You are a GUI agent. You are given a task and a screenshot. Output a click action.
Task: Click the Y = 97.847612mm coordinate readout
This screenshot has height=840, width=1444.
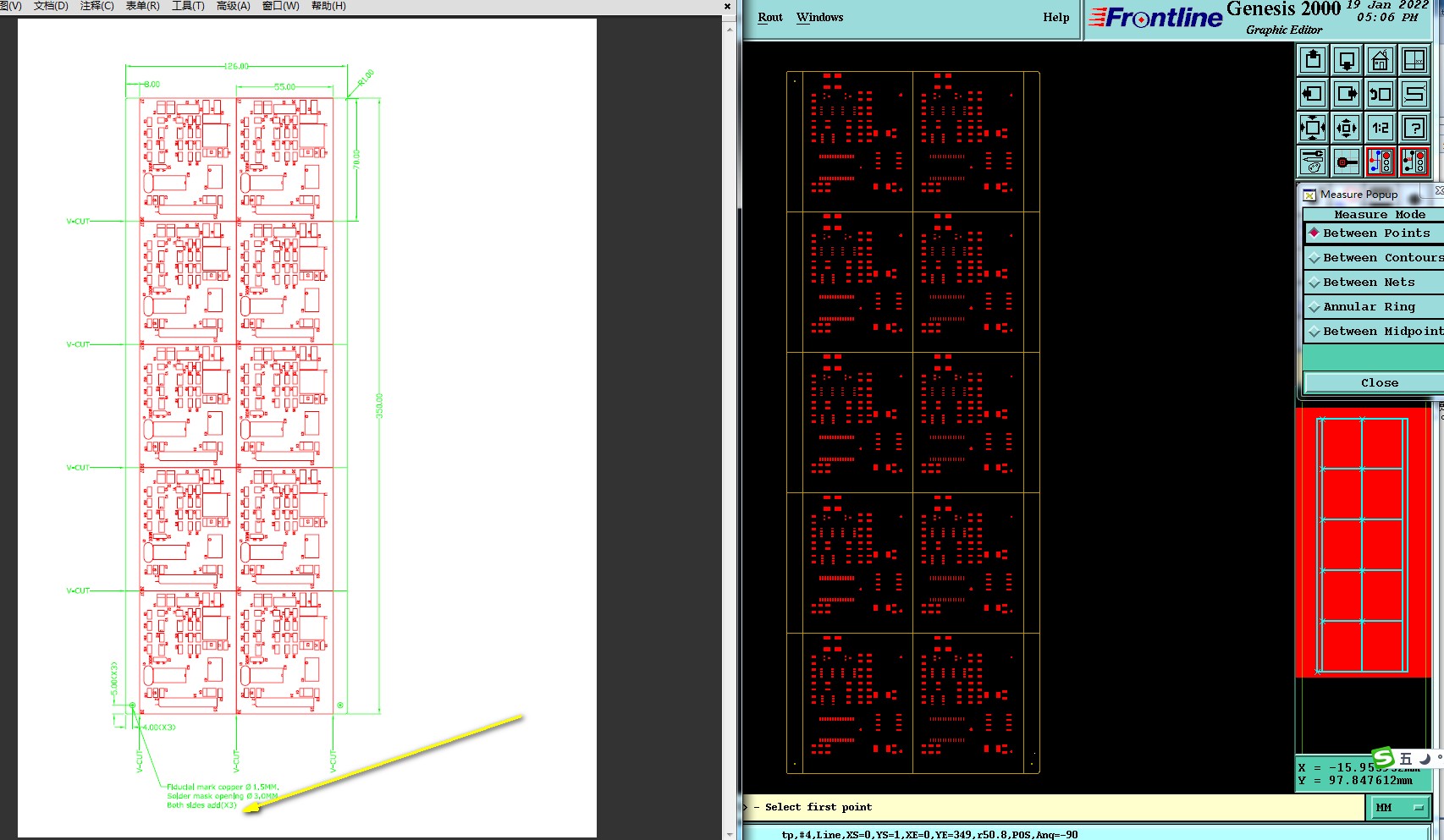click(1355, 781)
